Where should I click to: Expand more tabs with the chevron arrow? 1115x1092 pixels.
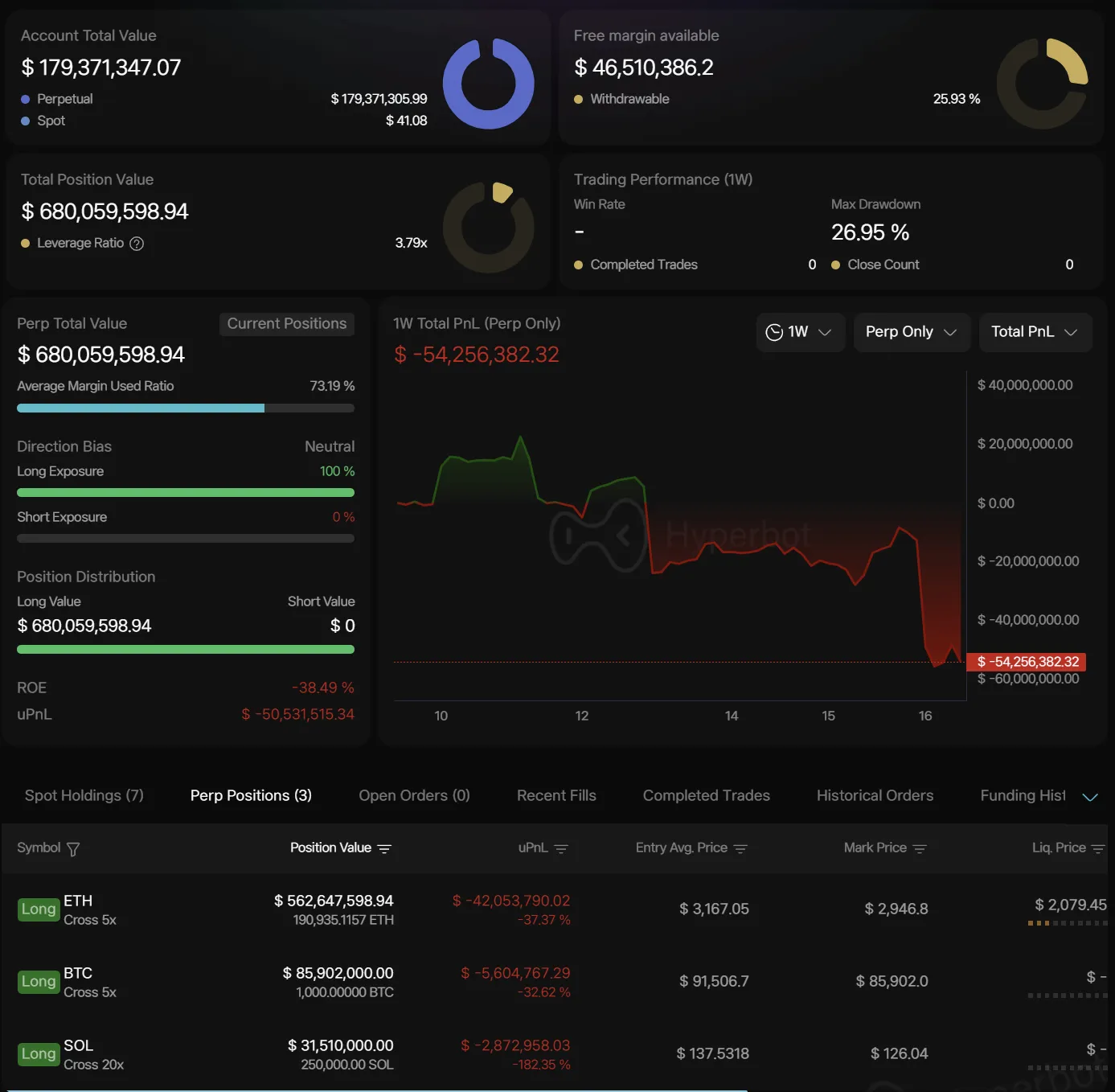coord(1090,797)
